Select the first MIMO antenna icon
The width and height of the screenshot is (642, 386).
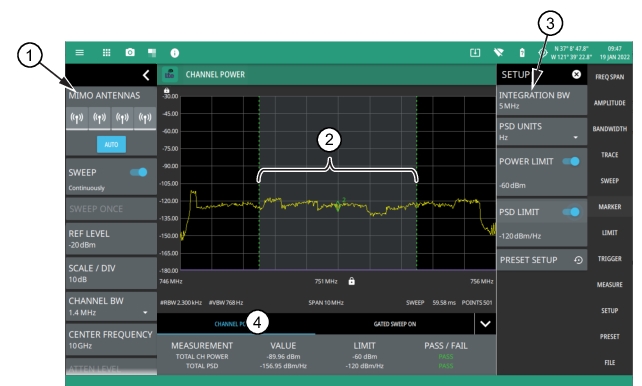click(77, 118)
